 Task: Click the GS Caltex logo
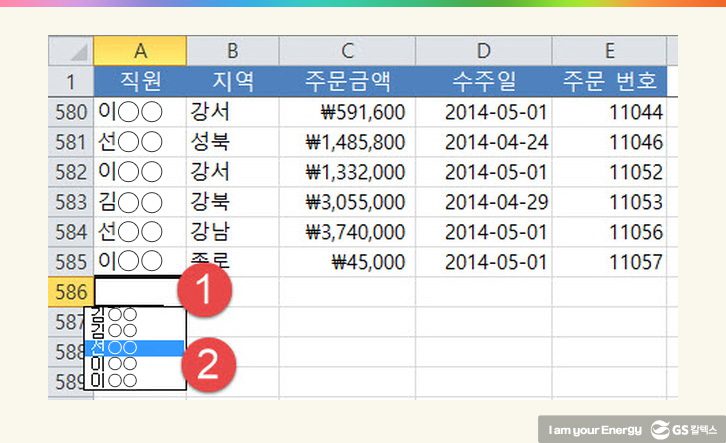coord(688,427)
